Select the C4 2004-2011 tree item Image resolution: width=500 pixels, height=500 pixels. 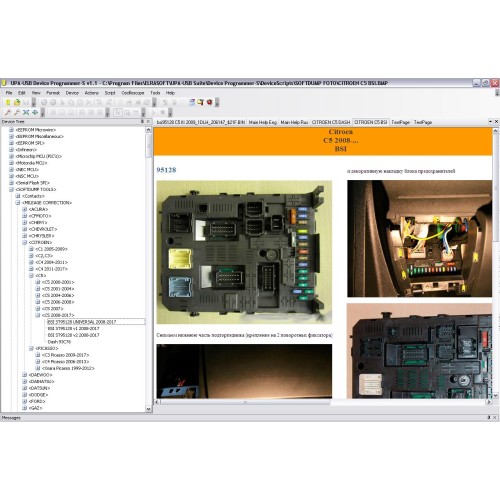pyautogui.click(x=51, y=262)
